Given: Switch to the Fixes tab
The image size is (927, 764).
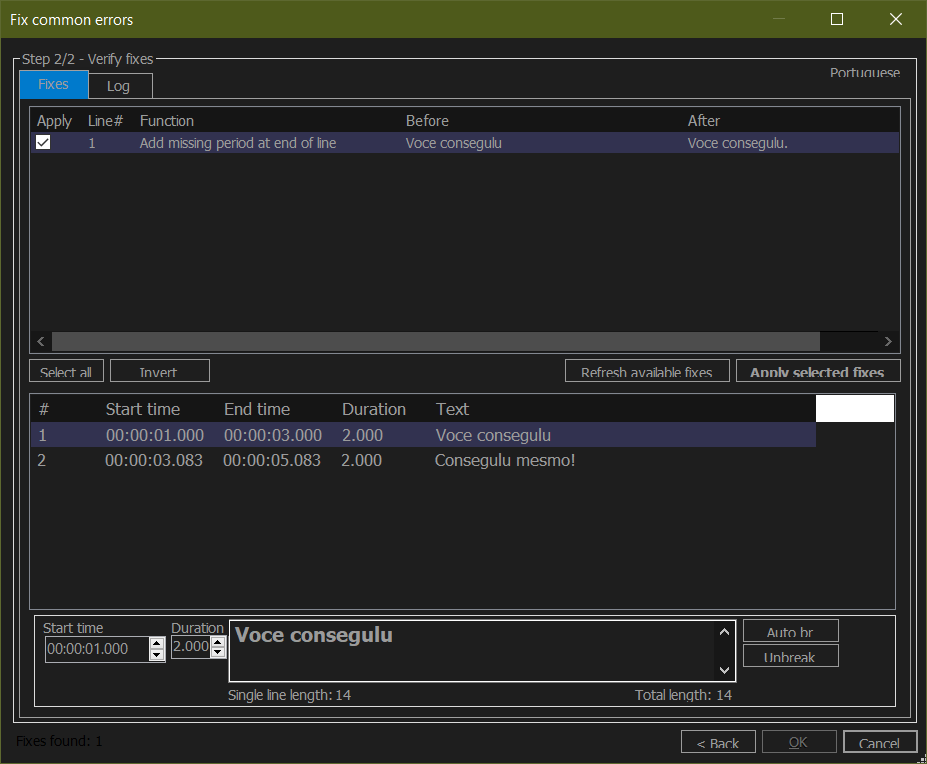Looking at the screenshot, I should pos(53,85).
